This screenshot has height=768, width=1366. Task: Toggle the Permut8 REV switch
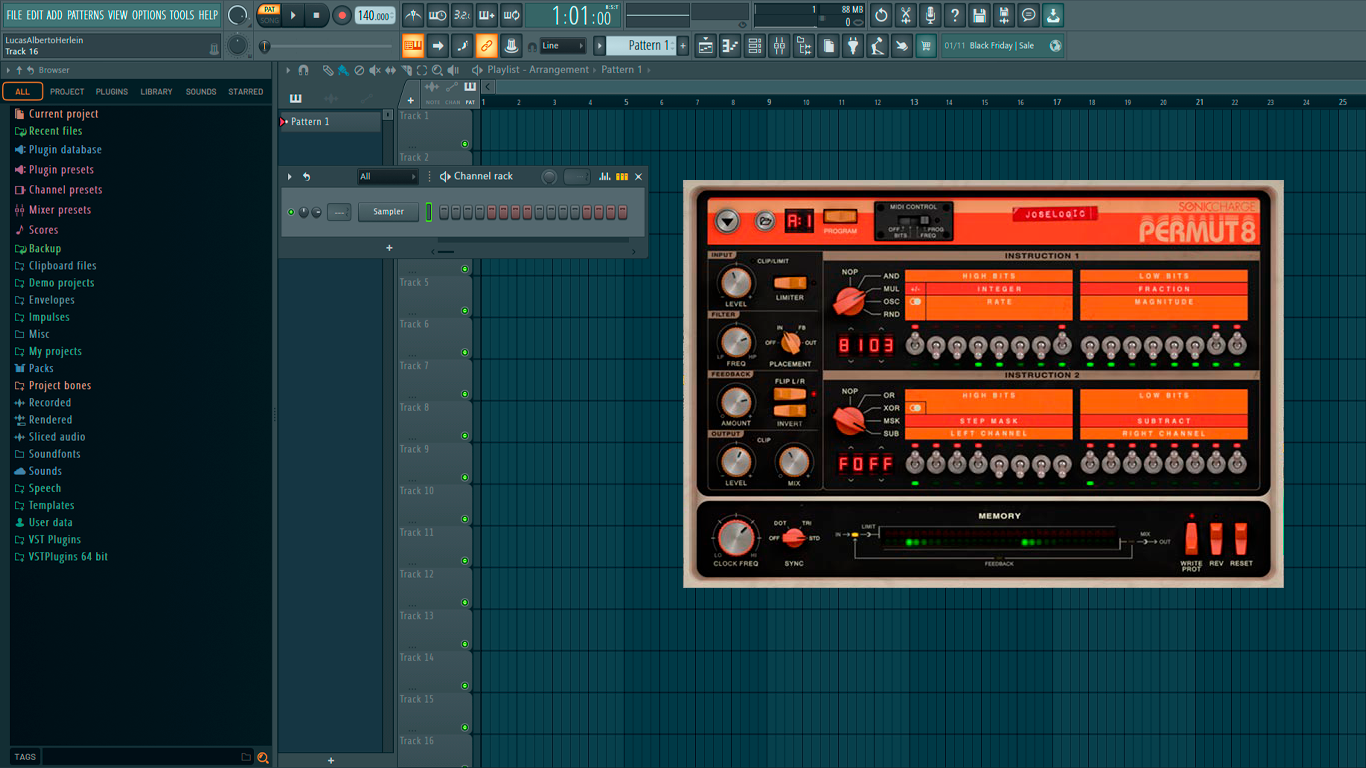pyautogui.click(x=1216, y=537)
